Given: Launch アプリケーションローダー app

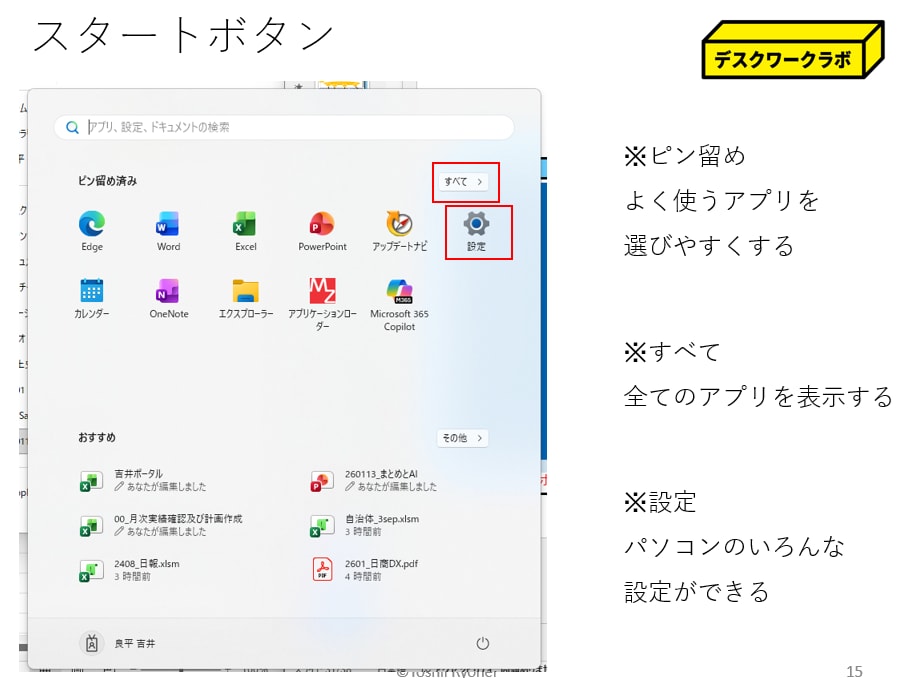Looking at the screenshot, I should (322, 304).
